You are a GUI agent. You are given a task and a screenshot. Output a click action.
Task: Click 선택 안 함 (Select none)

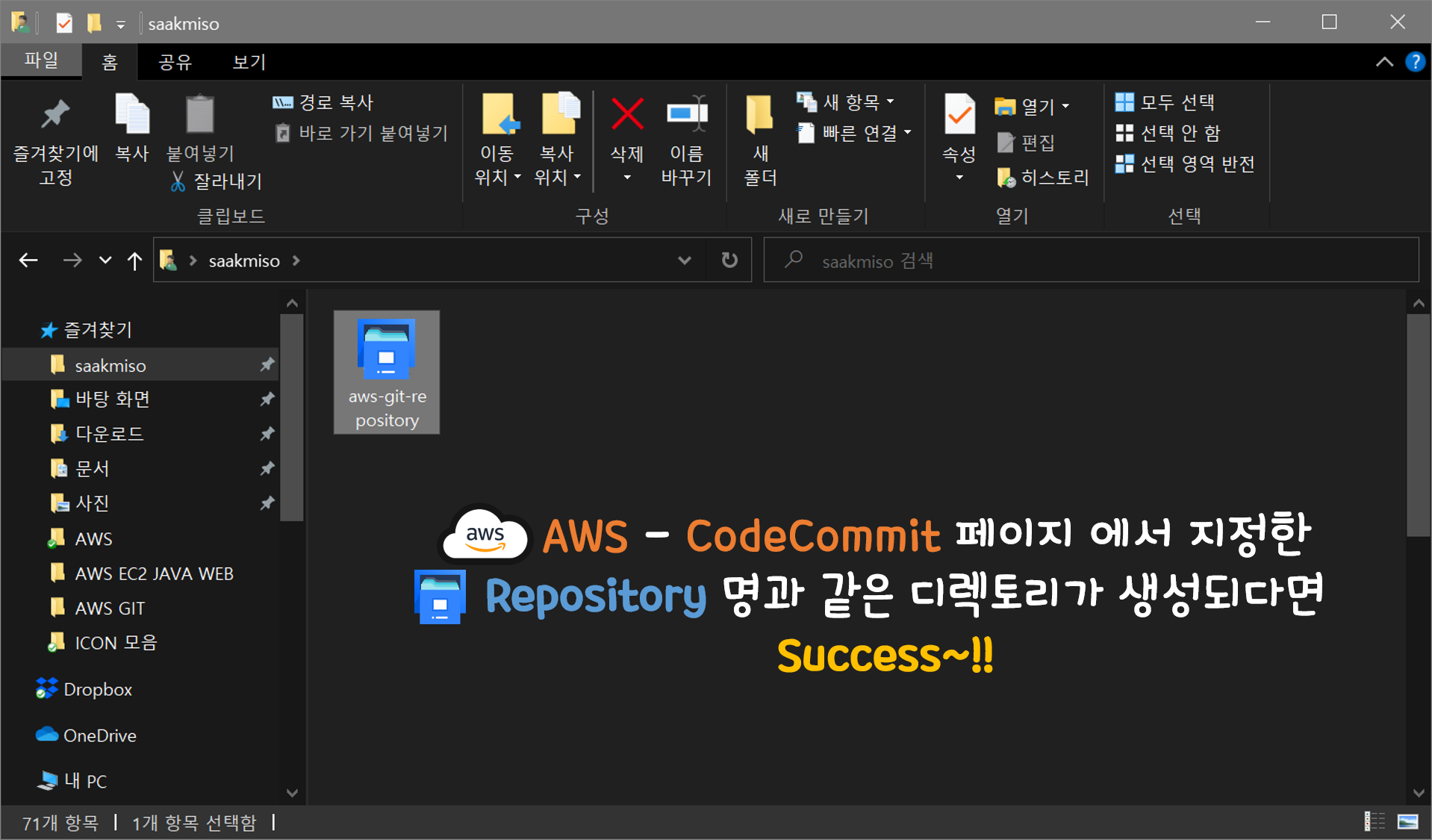coord(1168,133)
